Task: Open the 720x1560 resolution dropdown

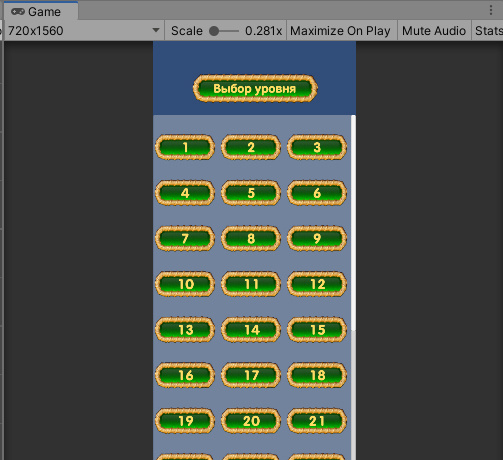Action: (x=83, y=31)
